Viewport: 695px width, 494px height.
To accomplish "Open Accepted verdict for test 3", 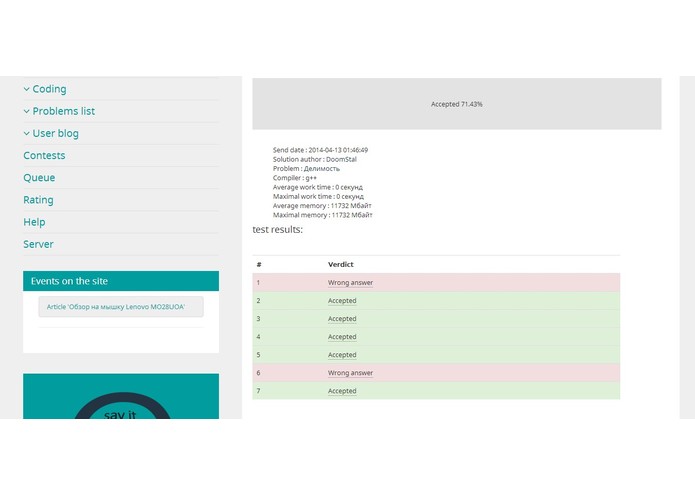I will tap(342, 319).
